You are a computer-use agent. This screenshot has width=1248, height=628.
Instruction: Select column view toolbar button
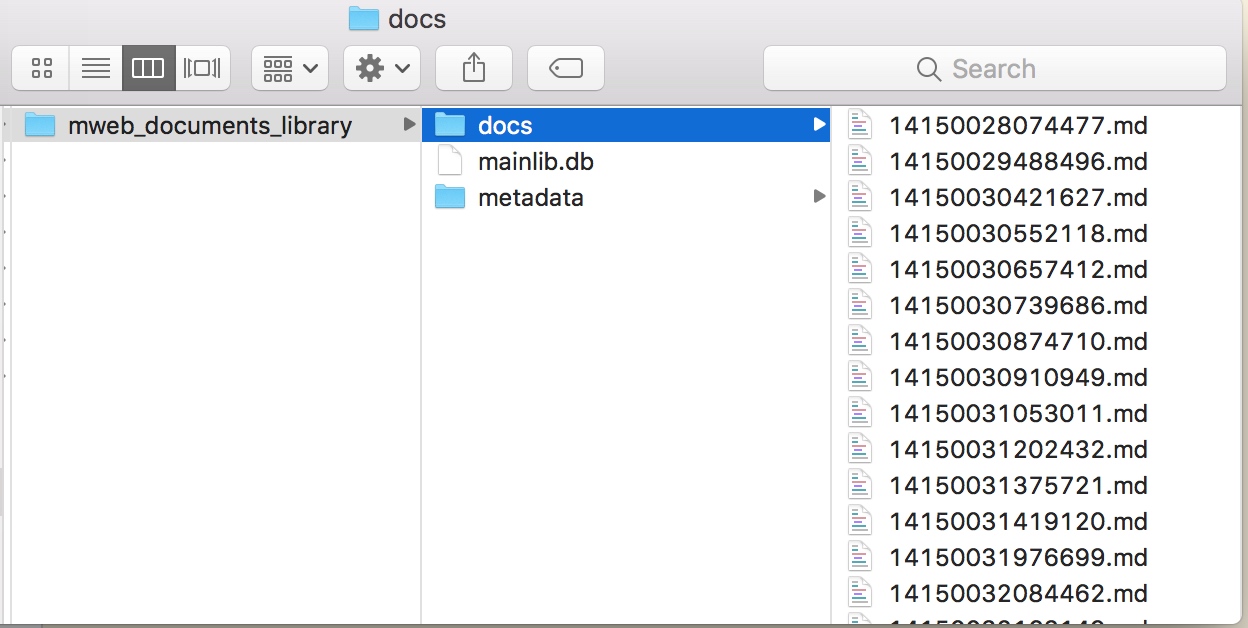tap(148, 69)
